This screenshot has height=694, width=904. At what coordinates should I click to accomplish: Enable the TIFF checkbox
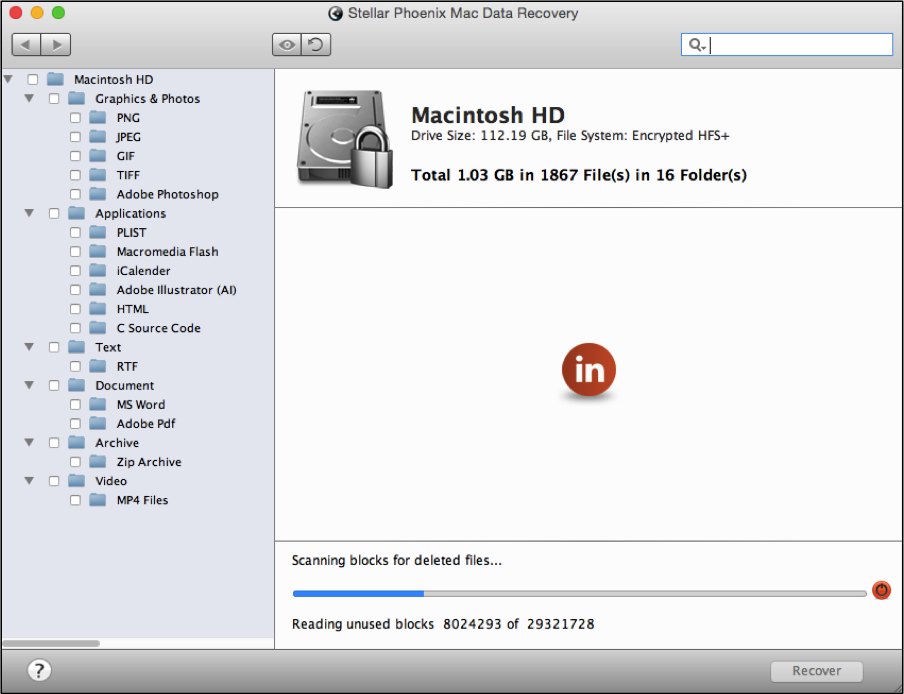76,175
